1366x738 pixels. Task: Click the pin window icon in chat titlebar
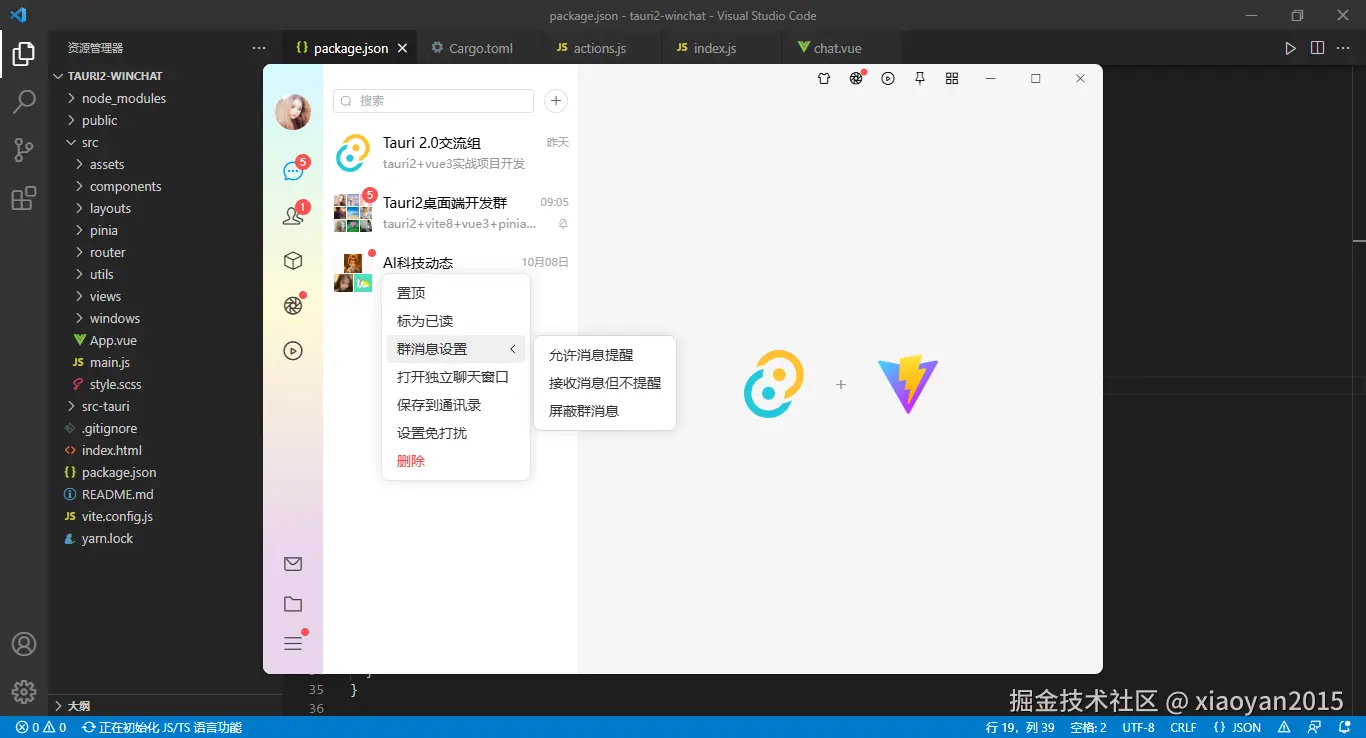[920, 79]
